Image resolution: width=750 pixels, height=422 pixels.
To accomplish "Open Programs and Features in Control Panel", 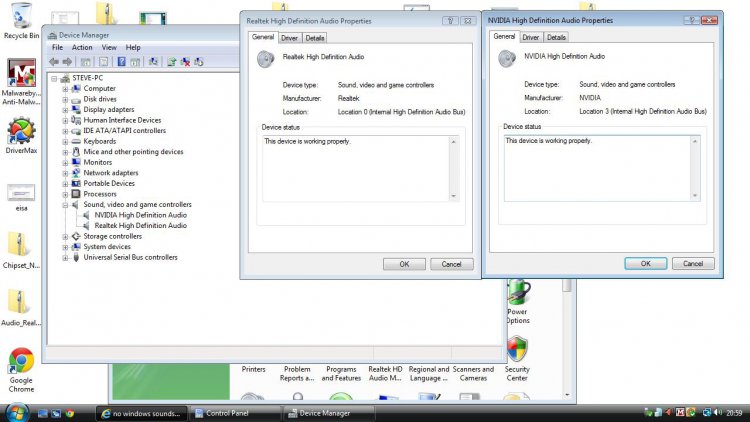I will click(341, 374).
